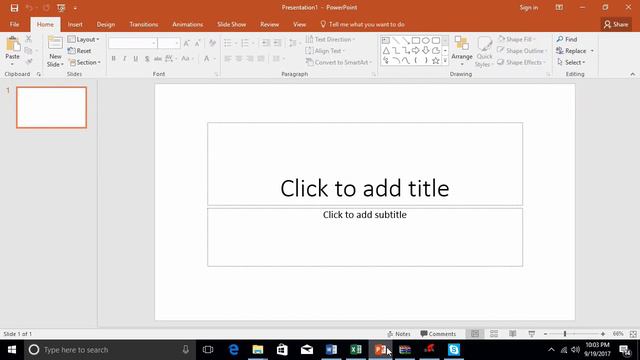The image size is (640, 360).
Task: Open the font name combo box
Action: point(133,43)
